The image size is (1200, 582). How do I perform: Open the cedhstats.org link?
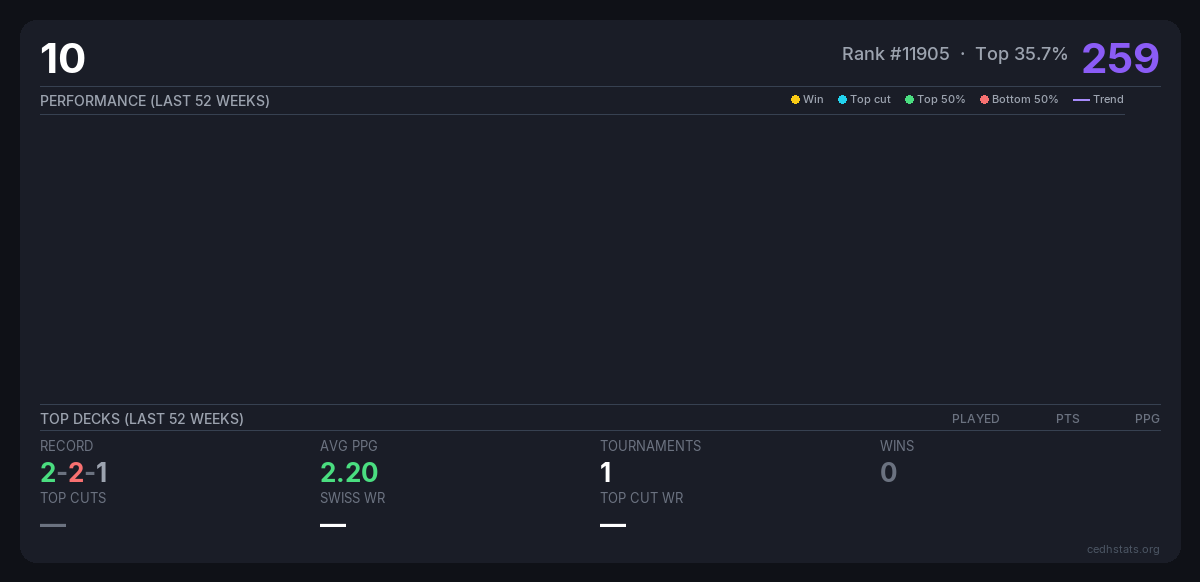(x=1123, y=549)
